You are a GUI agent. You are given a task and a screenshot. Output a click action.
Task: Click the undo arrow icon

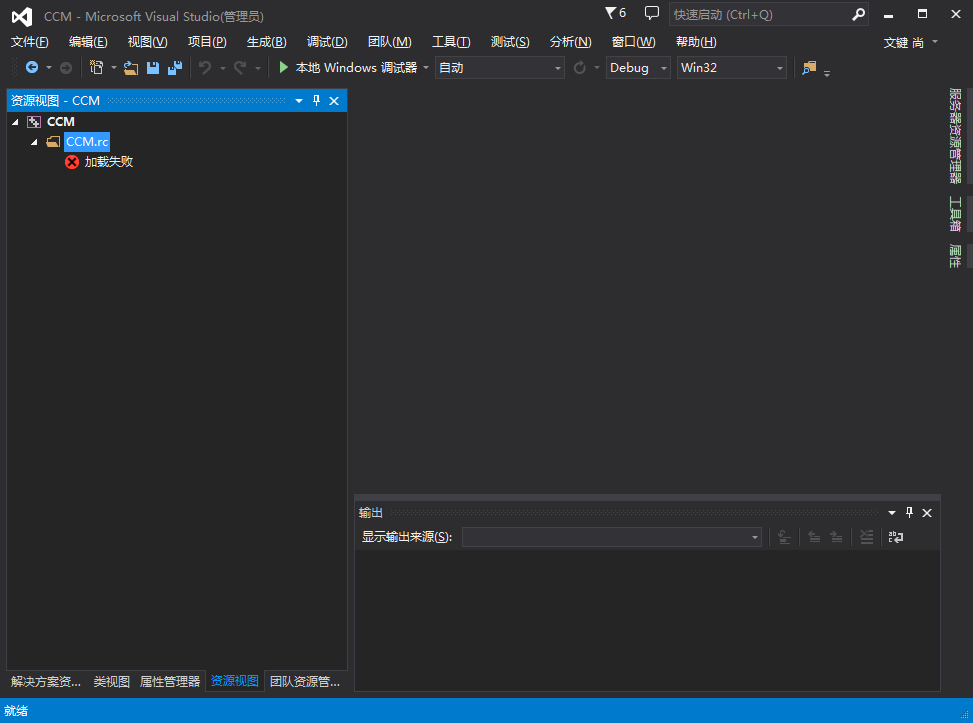click(205, 67)
